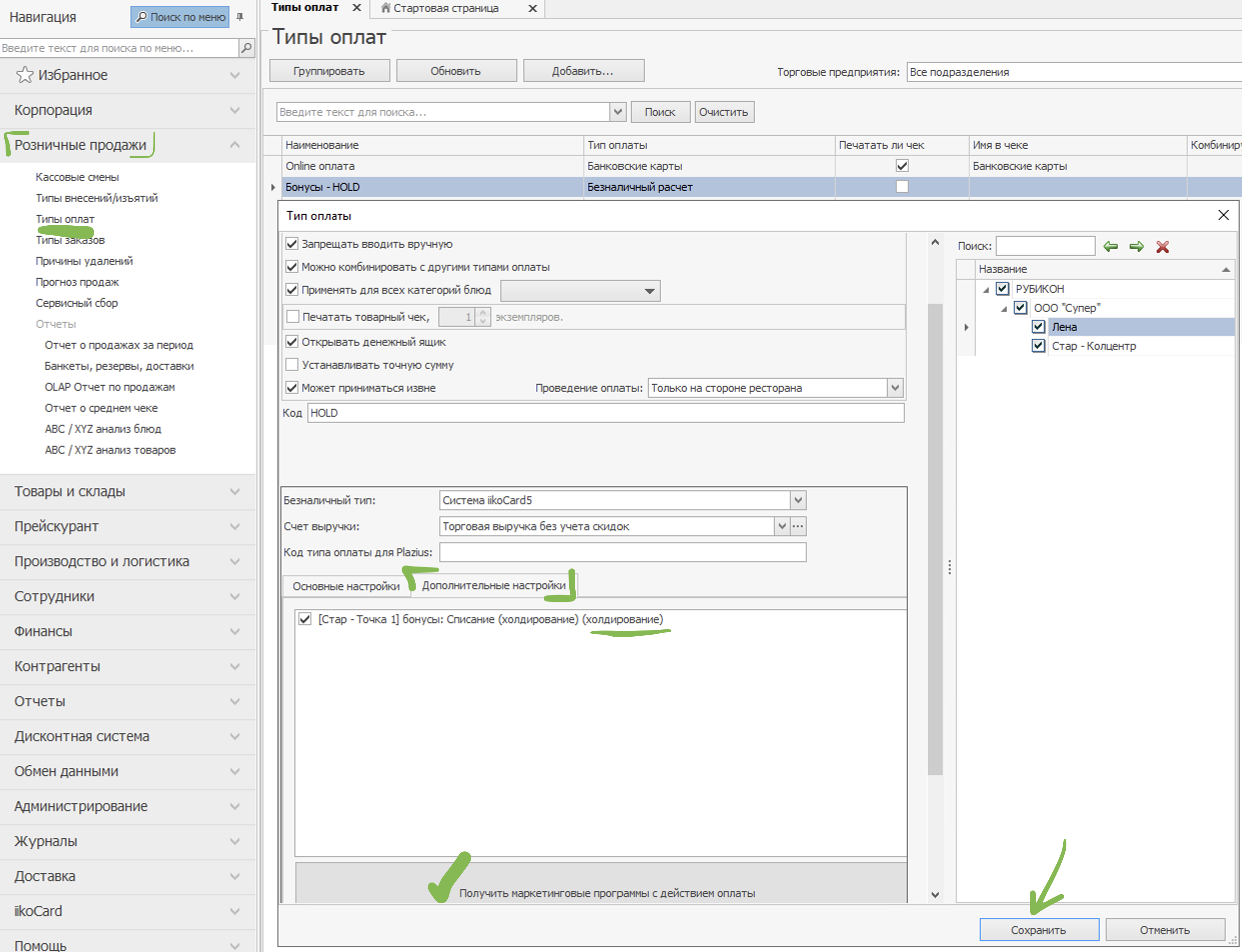1242x952 pixels.
Task: Click the red X clear search icon
Action: [x=1162, y=246]
